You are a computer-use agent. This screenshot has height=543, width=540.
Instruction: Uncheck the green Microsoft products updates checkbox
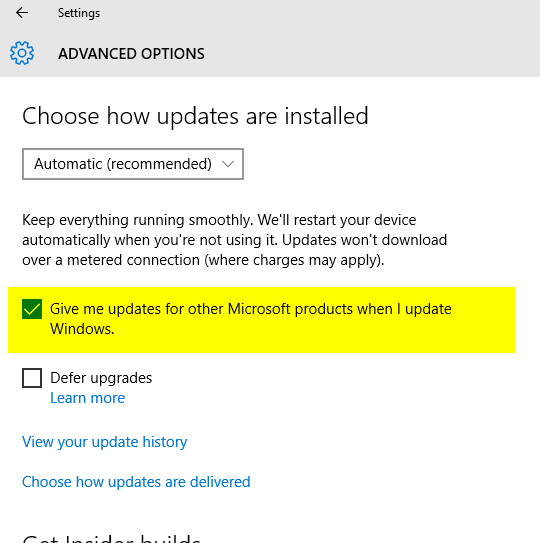click(32, 309)
